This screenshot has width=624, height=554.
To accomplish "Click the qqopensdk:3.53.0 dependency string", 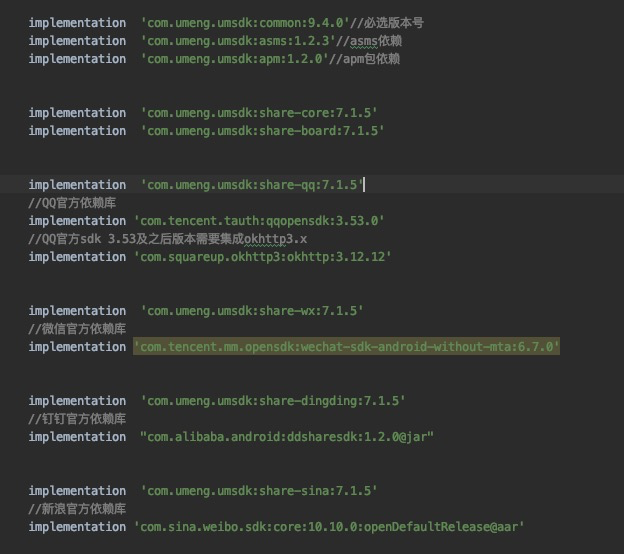I will (259, 221).
